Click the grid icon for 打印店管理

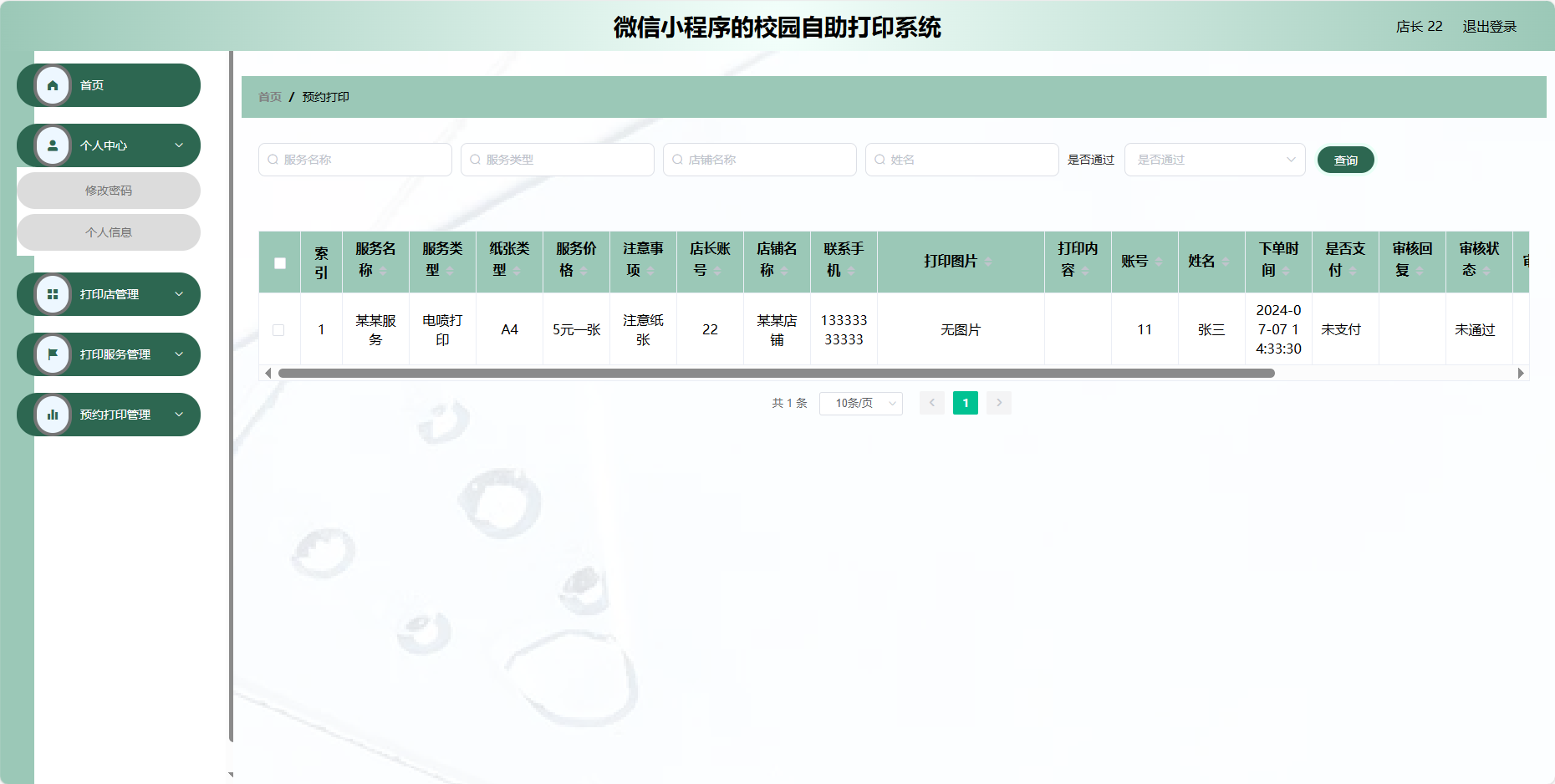[x=53, y=294]
